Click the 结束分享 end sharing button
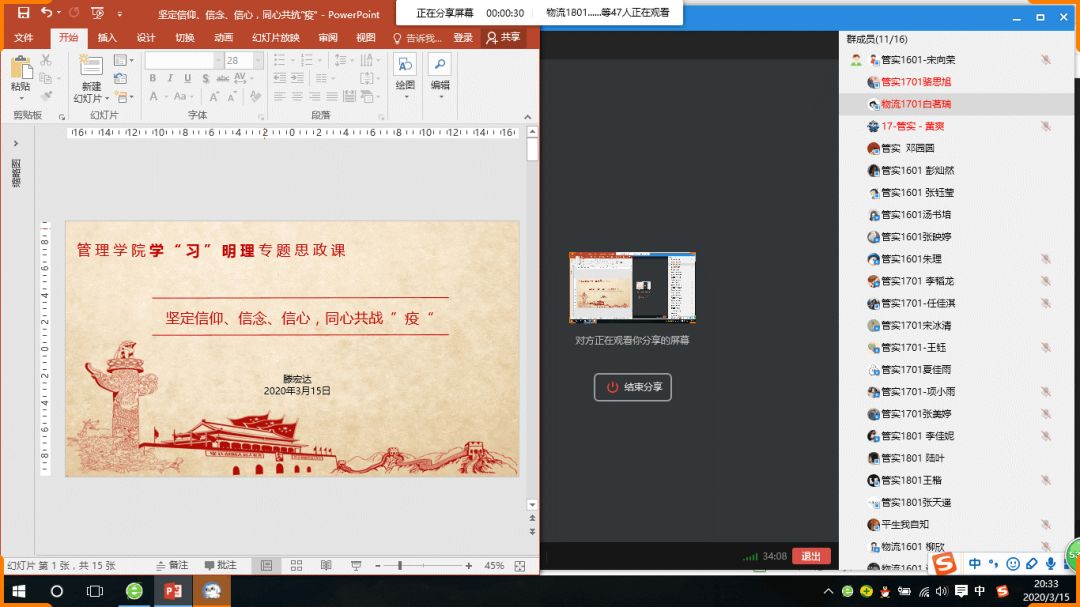Viewport: 1080px width, 607px height. click(633, 387)
